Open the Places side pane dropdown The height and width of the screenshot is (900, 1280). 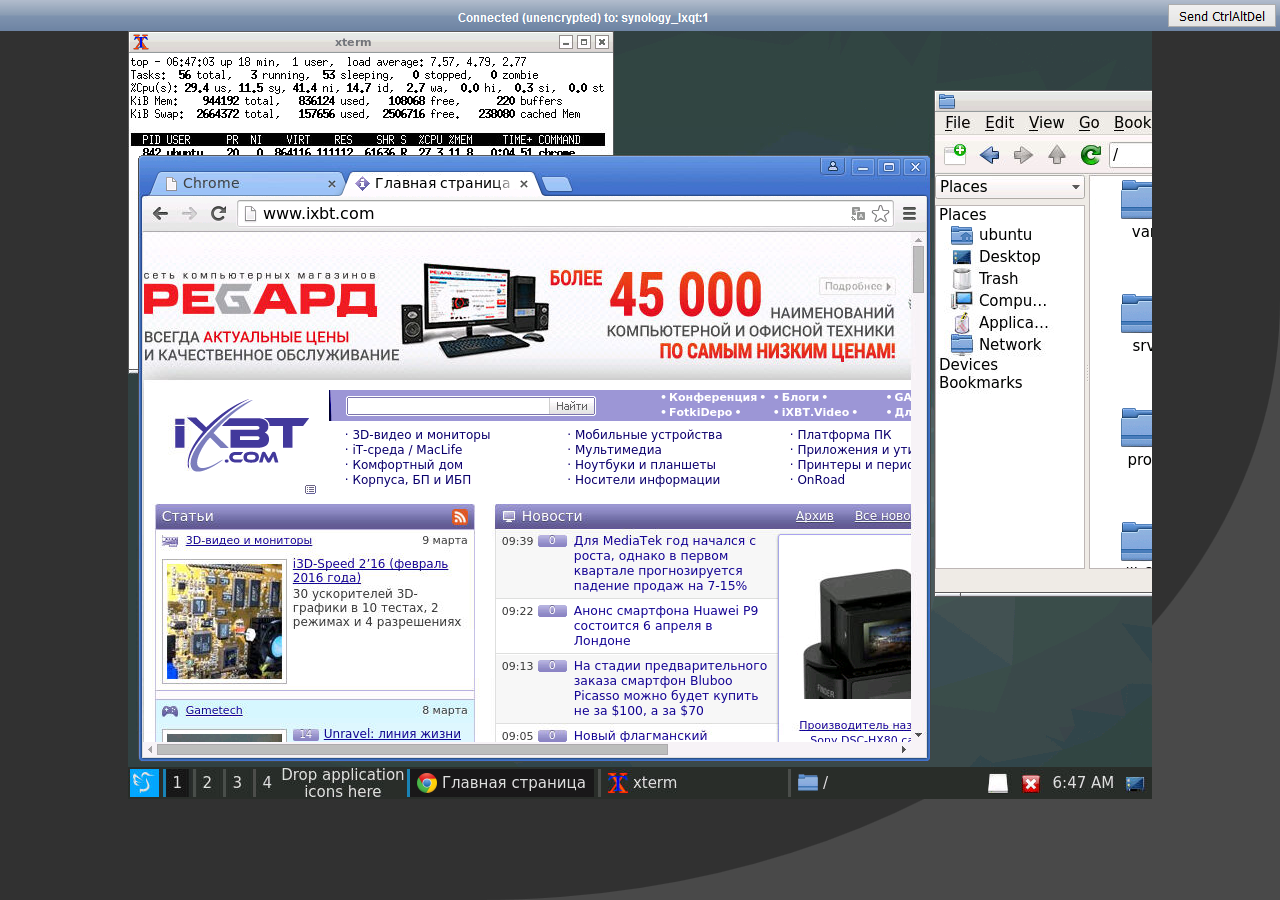click(1010, 187)
